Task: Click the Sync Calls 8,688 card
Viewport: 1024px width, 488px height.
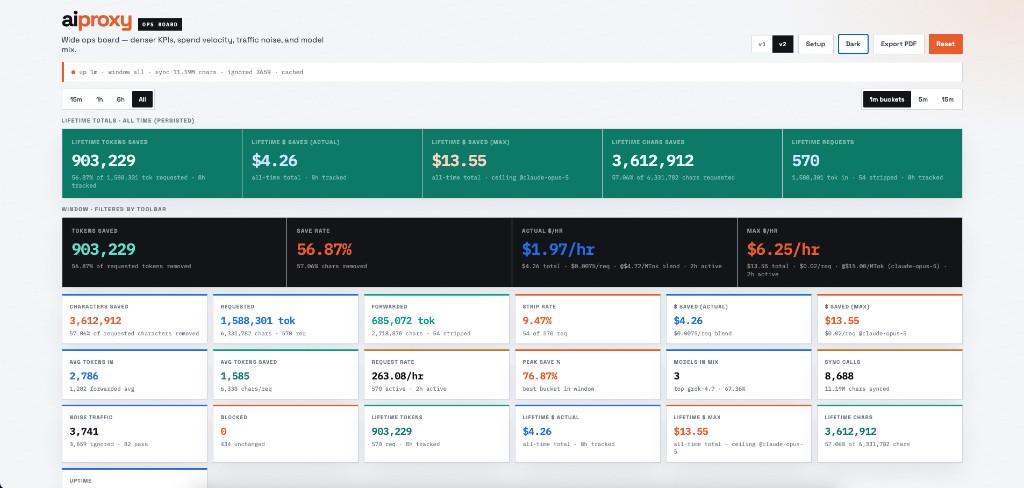Action: 889,374
